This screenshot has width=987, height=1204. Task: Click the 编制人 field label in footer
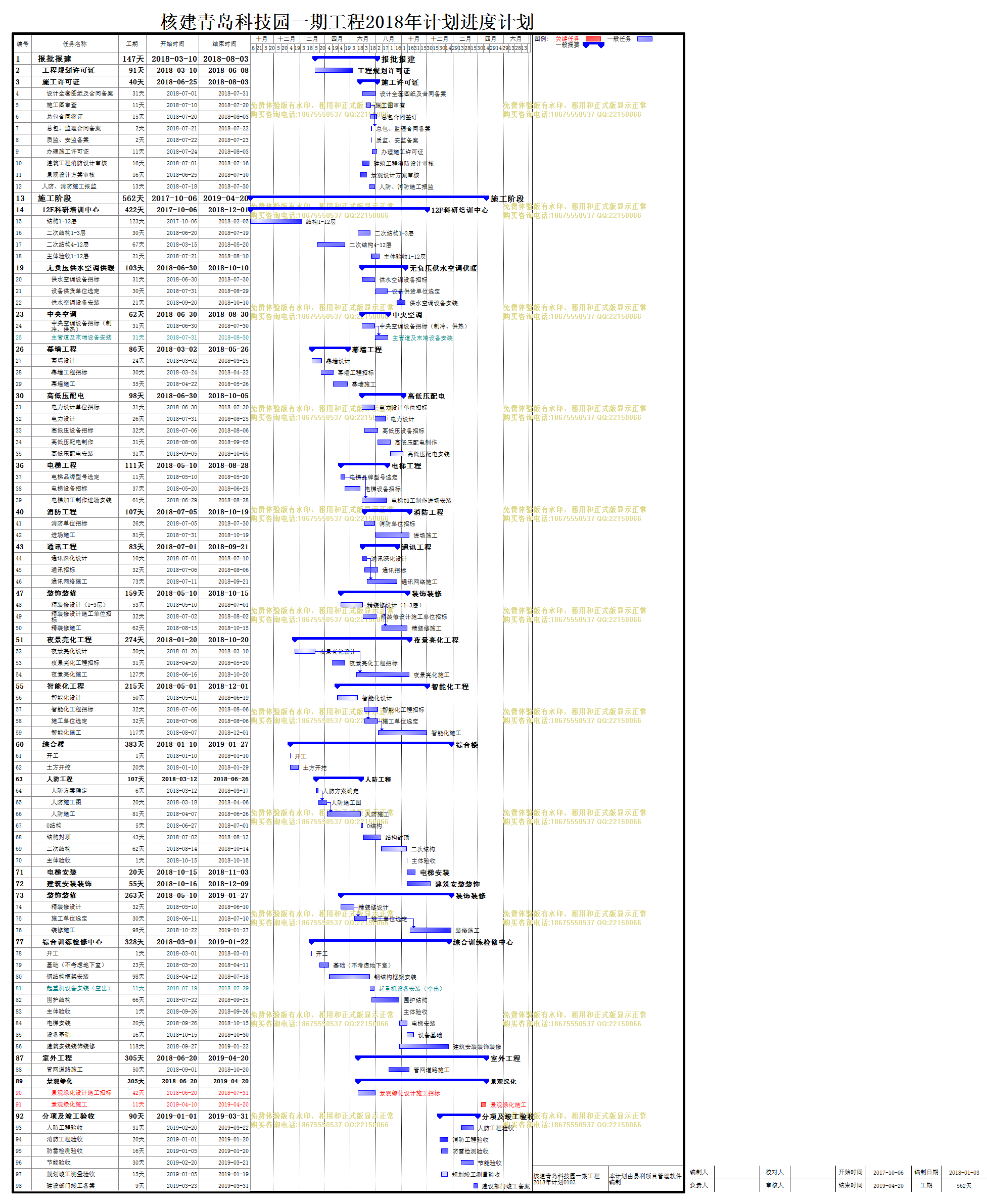[x=698, y=1172]
